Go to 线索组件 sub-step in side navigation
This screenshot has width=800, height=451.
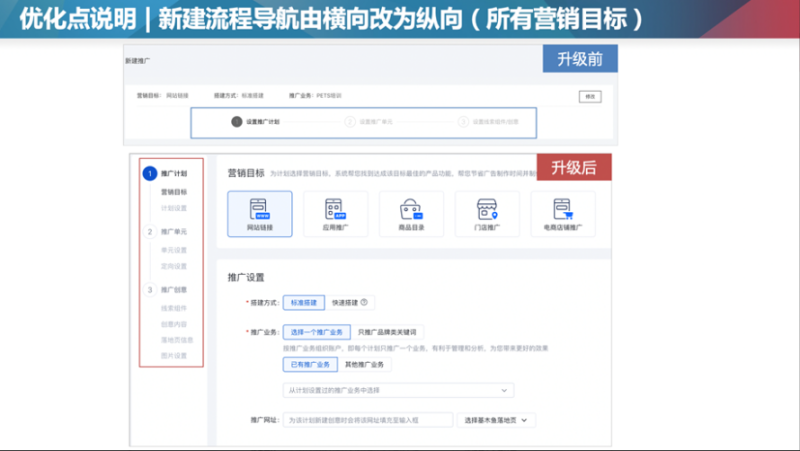click(174, 308)
